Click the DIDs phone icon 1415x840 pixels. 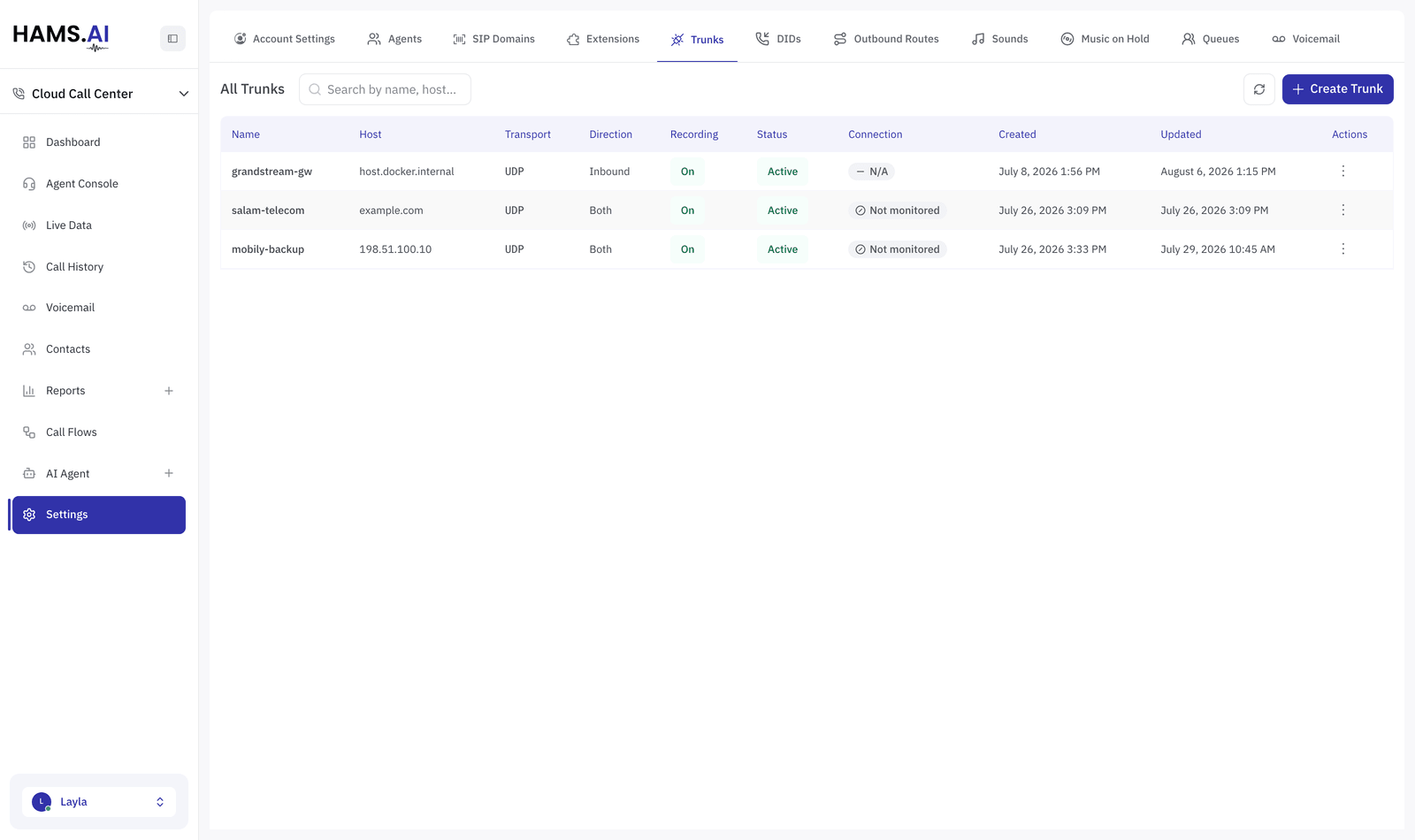pos(762,39)
